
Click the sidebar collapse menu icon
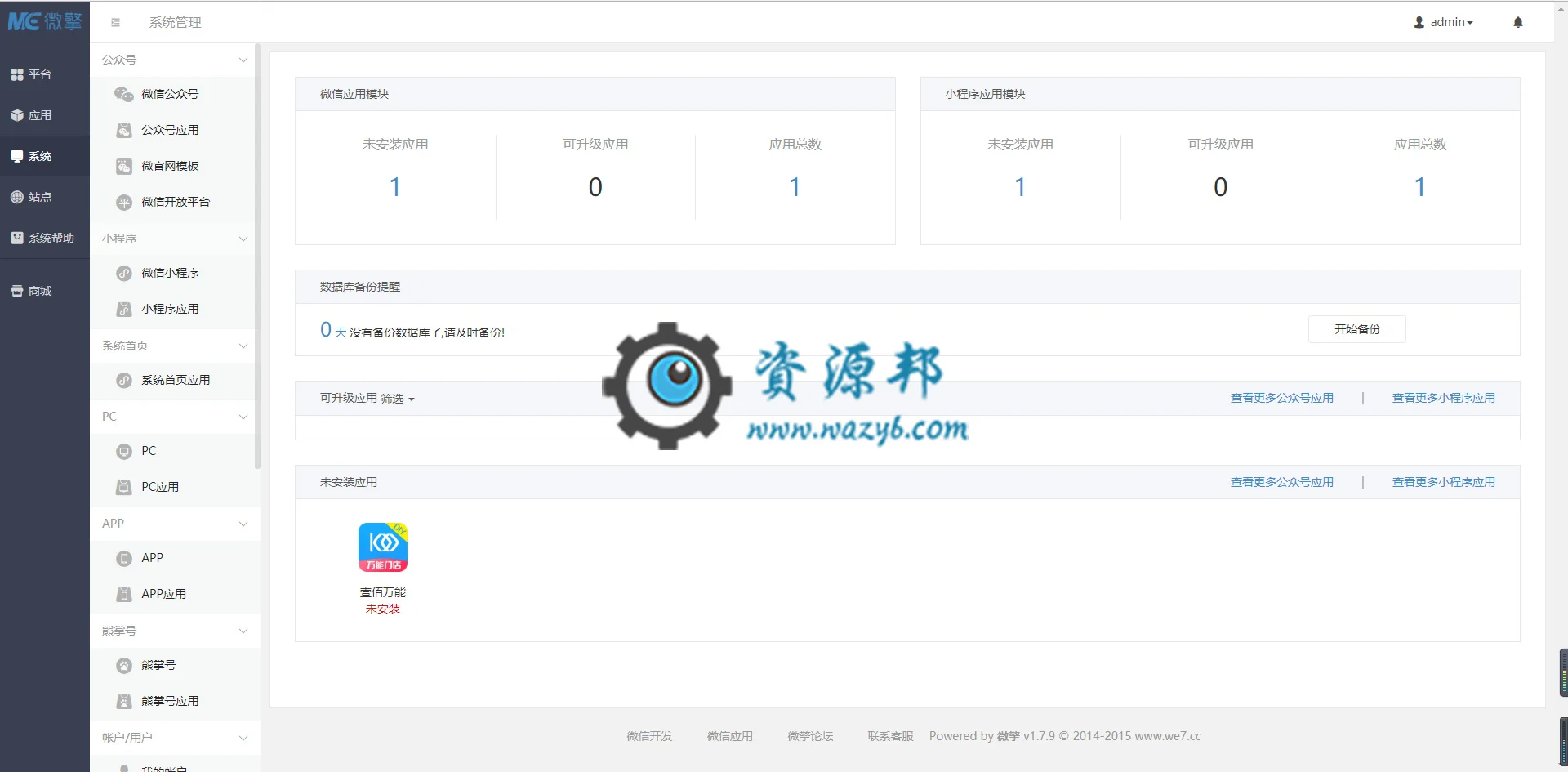click(115, 23)
